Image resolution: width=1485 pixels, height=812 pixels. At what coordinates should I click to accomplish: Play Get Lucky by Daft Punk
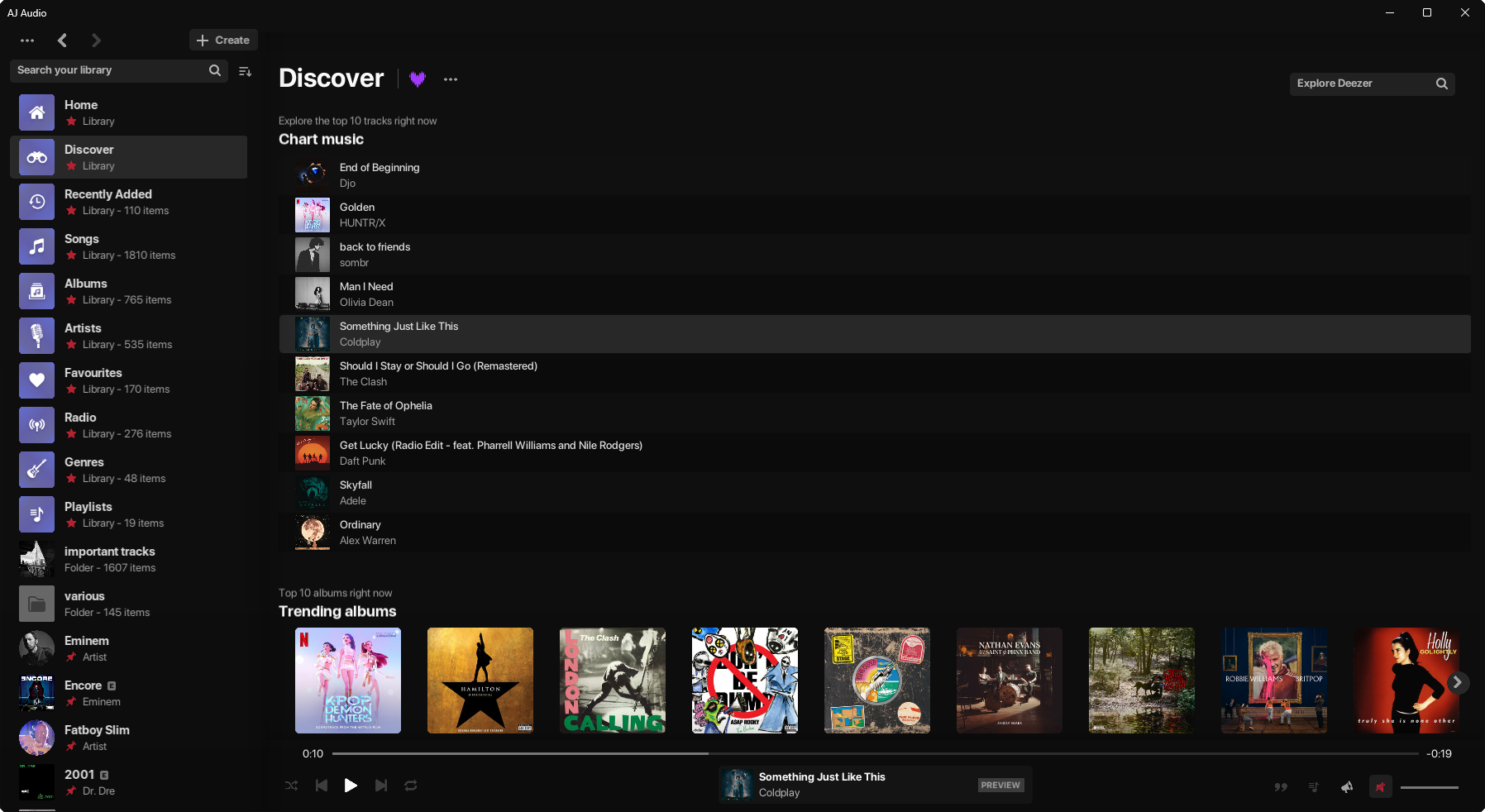(875, 453)
